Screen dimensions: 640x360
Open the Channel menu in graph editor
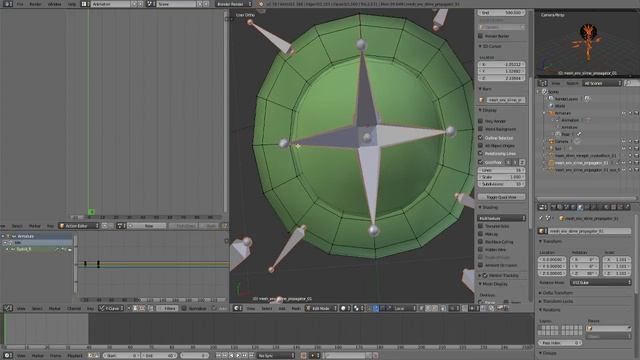(x=74, y=308)
